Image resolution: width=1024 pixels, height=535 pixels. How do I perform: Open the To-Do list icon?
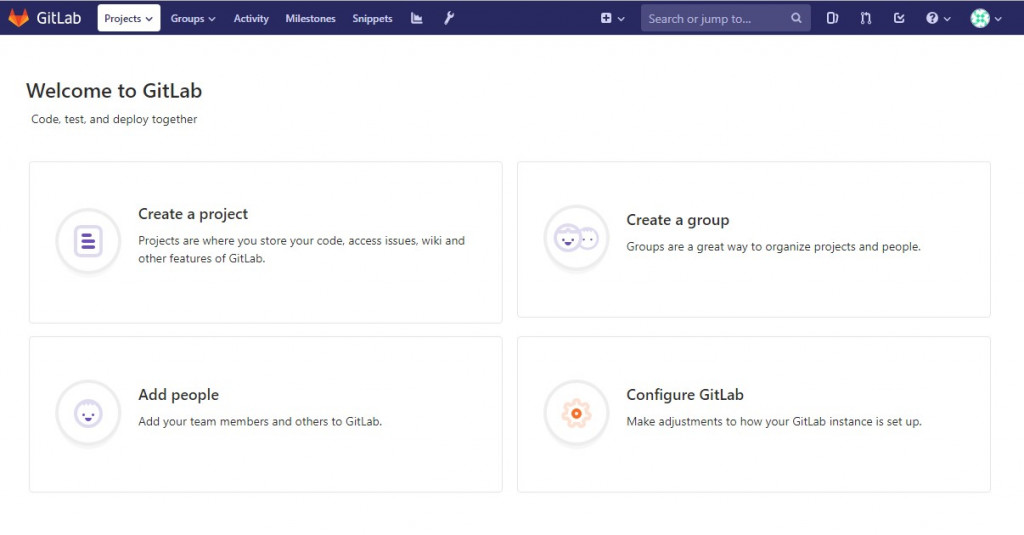(x=899, y=18)
